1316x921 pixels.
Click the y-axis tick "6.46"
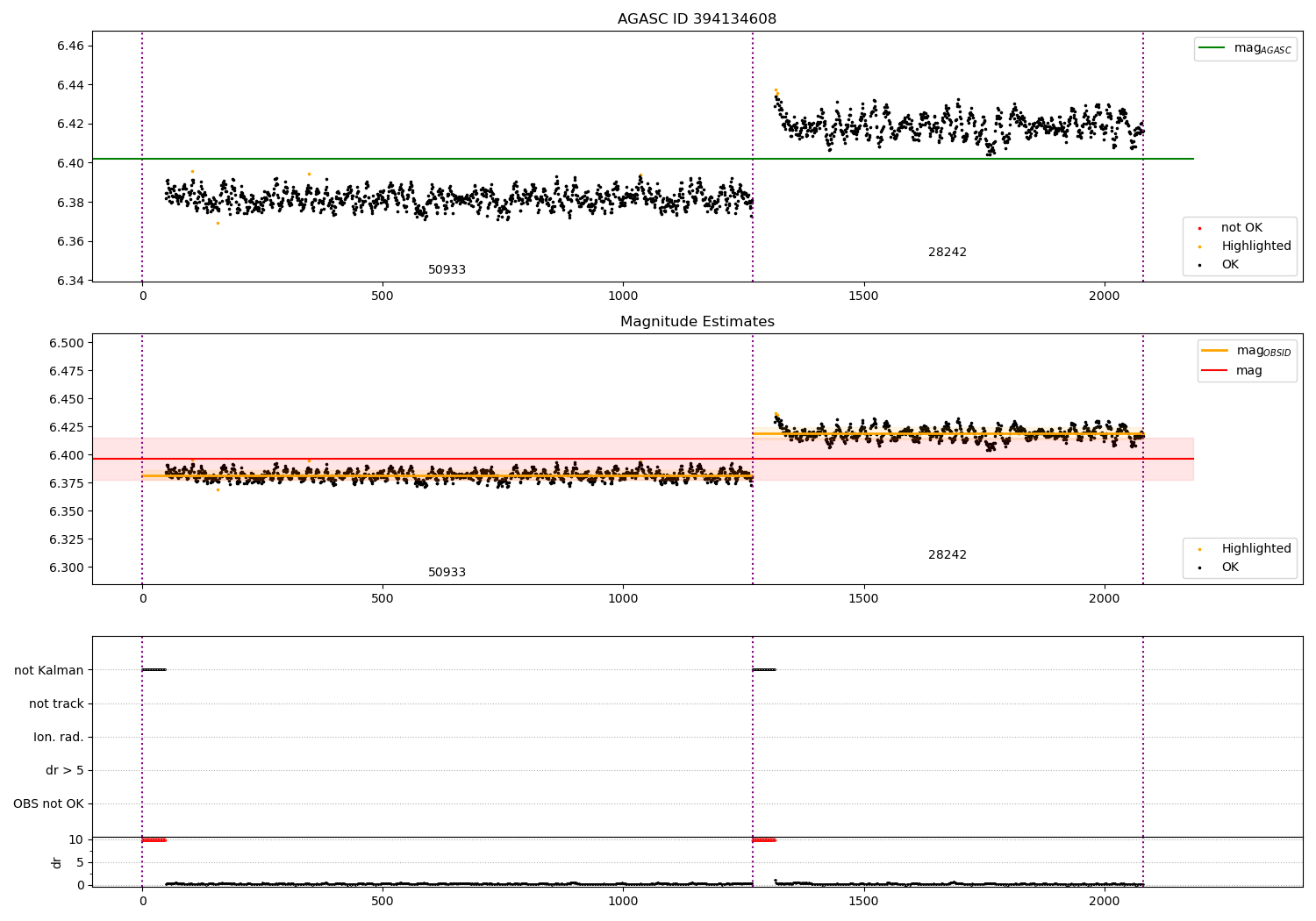click(71, 46)
